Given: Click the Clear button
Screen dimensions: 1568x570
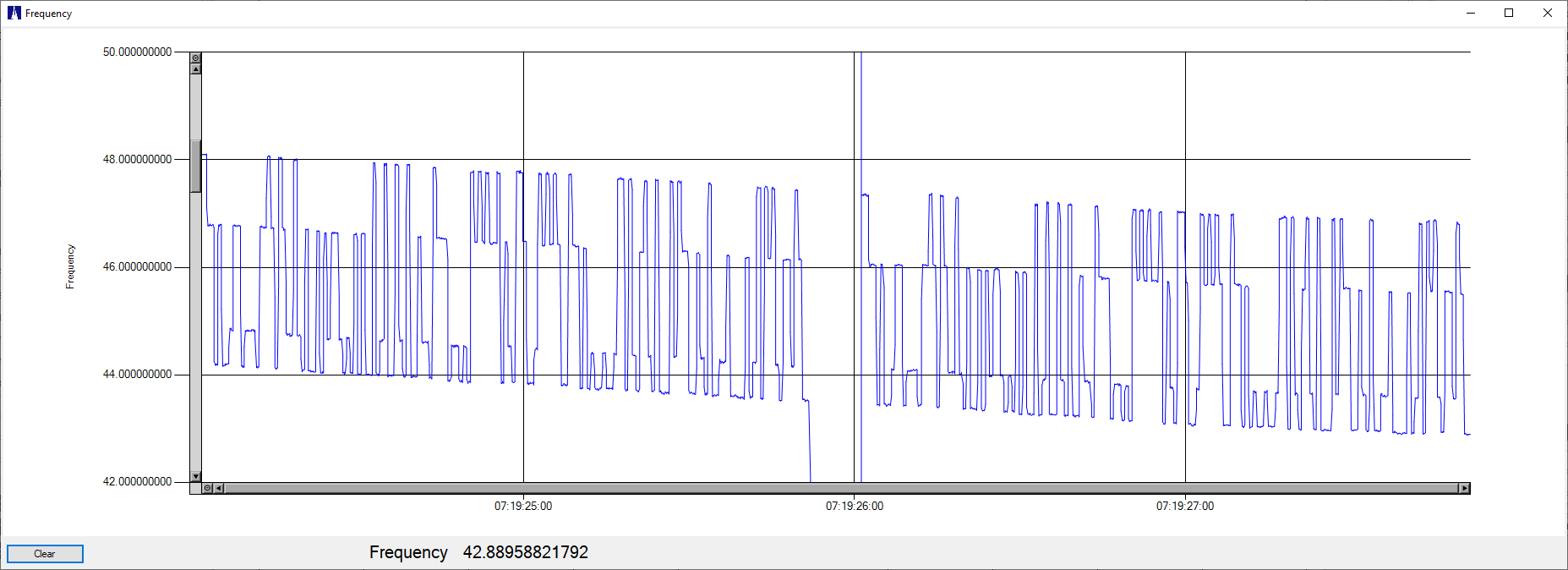Looking at the screenshot, I should click(x=45, y=554).
